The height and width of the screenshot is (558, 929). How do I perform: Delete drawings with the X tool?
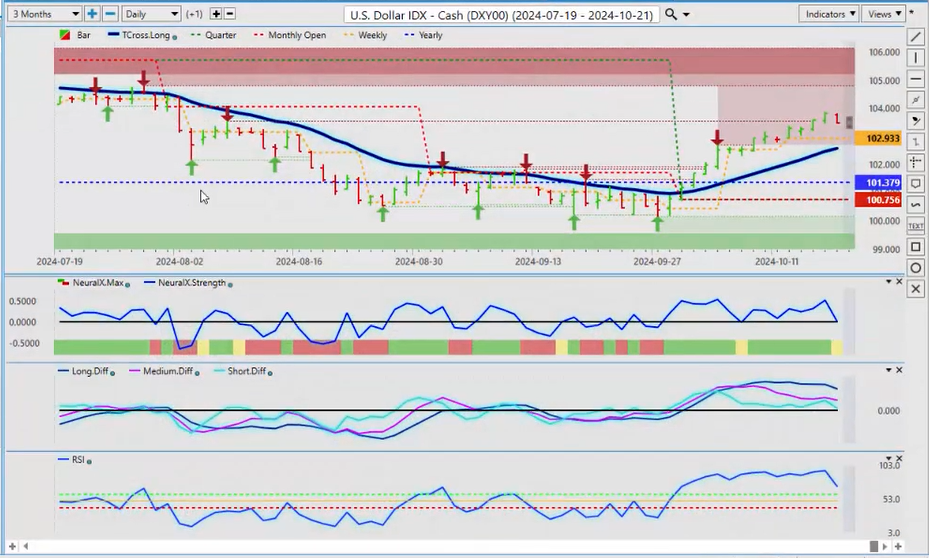click(x=916, y=288)
